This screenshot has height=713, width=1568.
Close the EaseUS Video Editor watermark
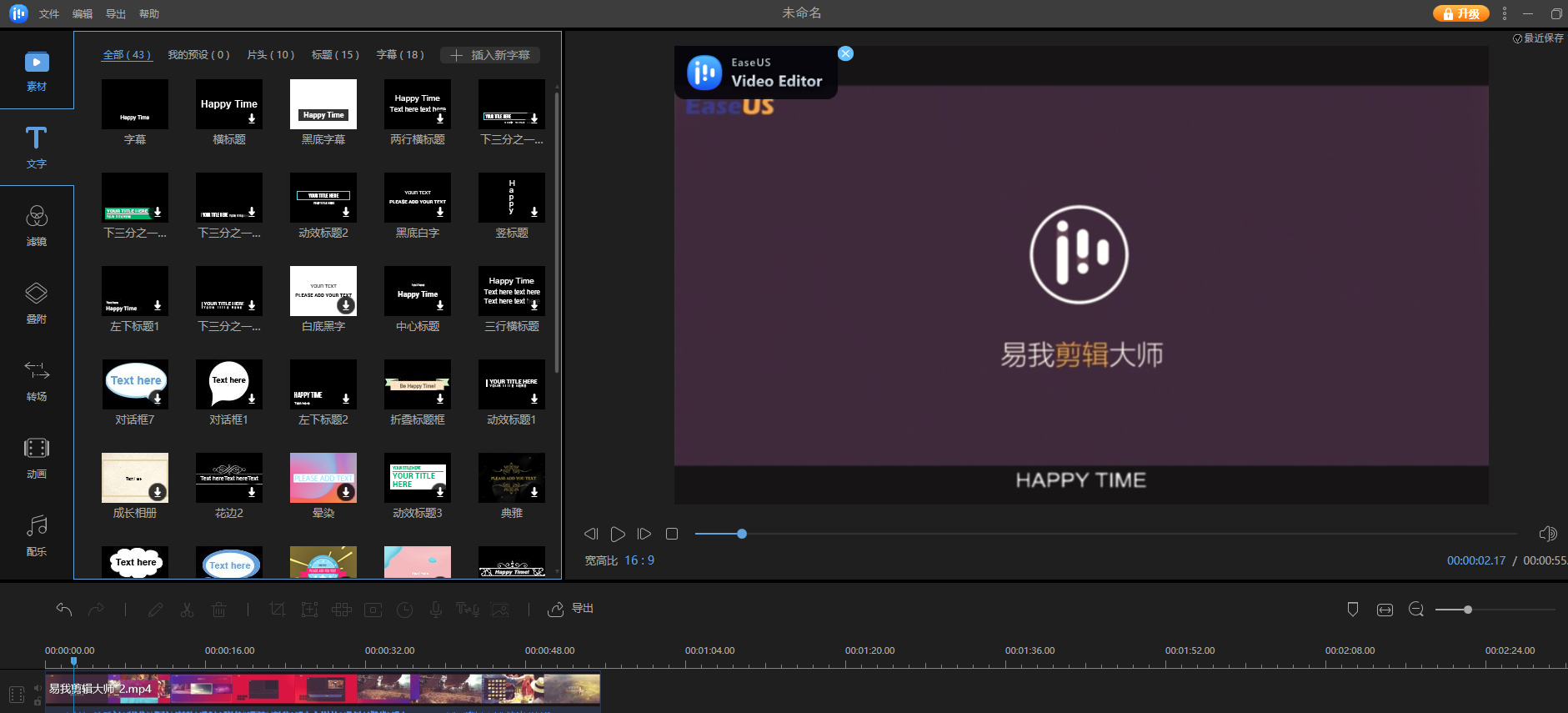coord(845,53)
